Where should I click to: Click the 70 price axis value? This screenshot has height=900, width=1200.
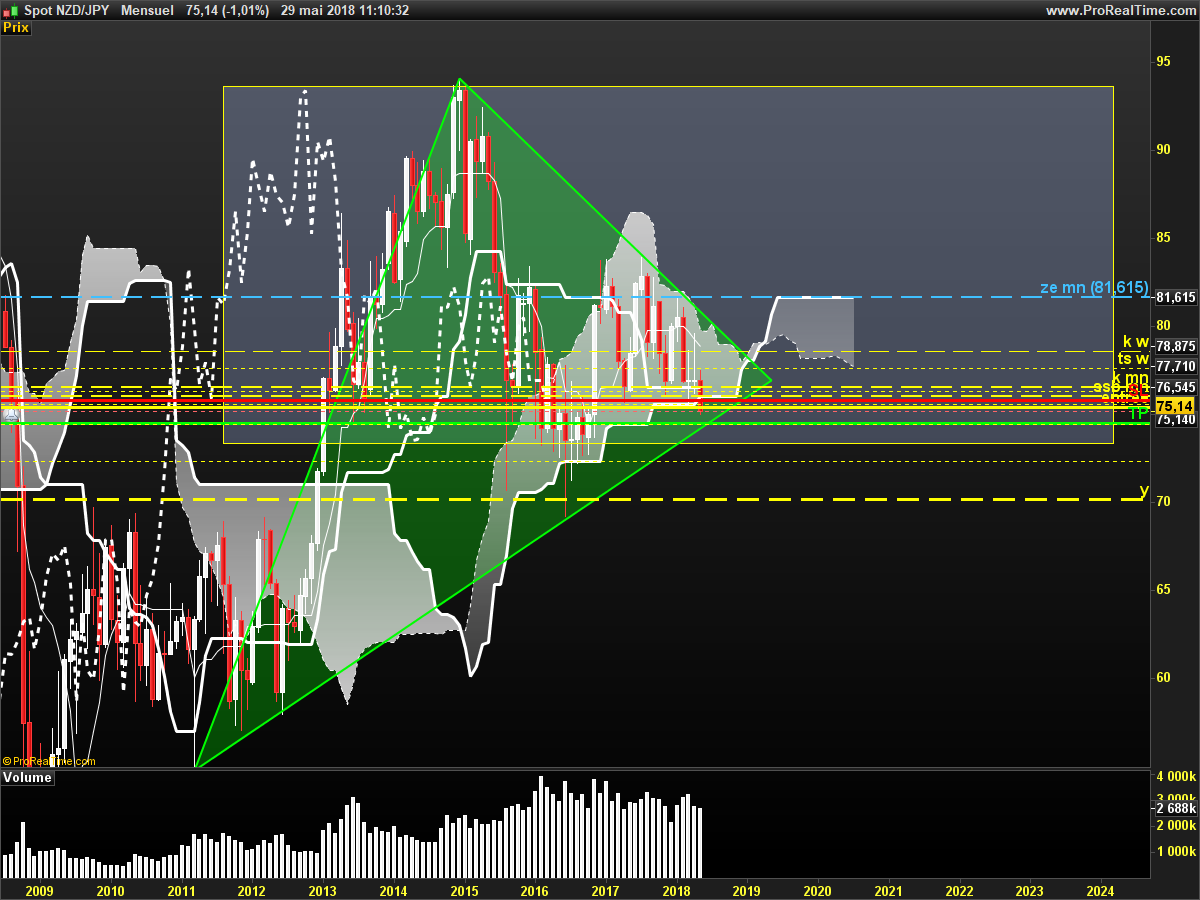click(x=1163, y=501)
